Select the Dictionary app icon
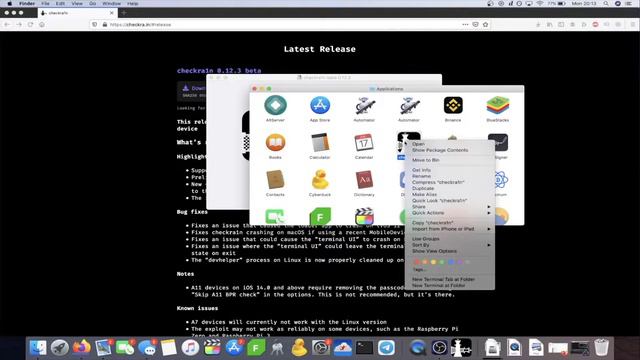Screen dimensions: 640x360 (x=364, y=180)
